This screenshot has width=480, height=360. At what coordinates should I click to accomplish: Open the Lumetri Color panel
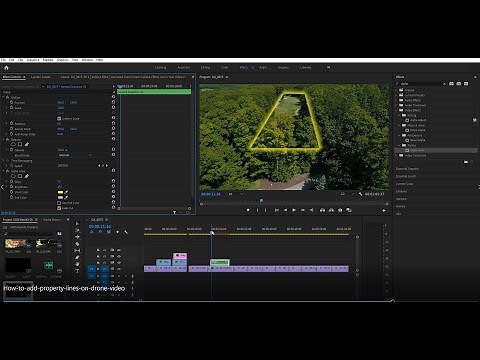(404, 184)
